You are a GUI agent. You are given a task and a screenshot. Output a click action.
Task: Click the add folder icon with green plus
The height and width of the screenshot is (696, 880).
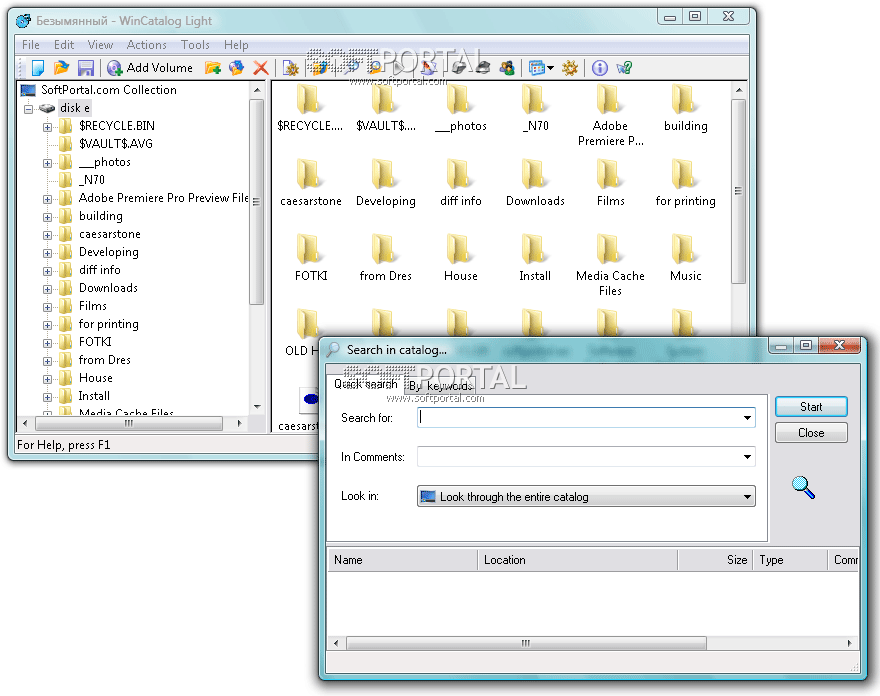coord(213,68)
